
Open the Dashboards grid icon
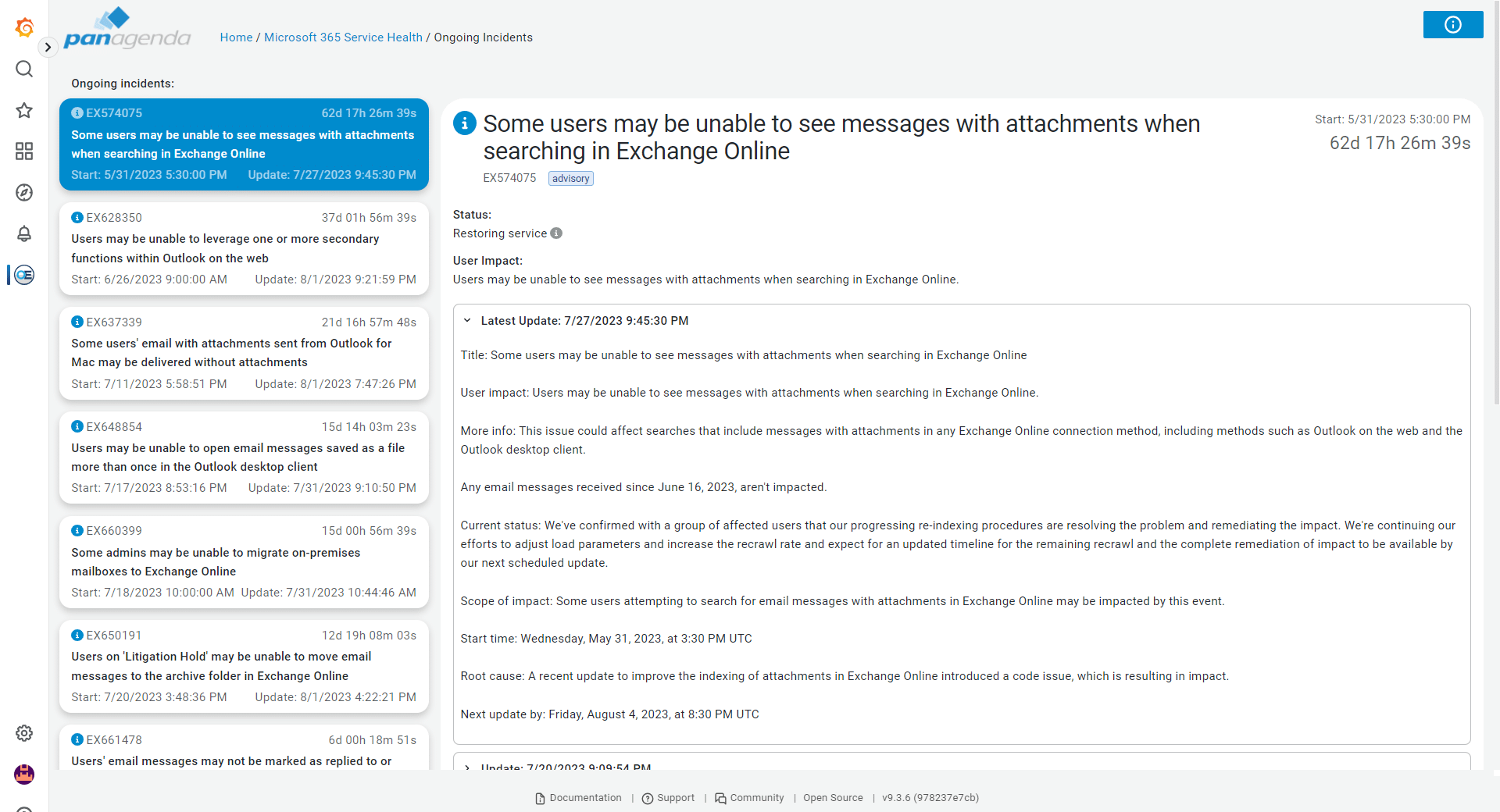click(x=24, y=151)
